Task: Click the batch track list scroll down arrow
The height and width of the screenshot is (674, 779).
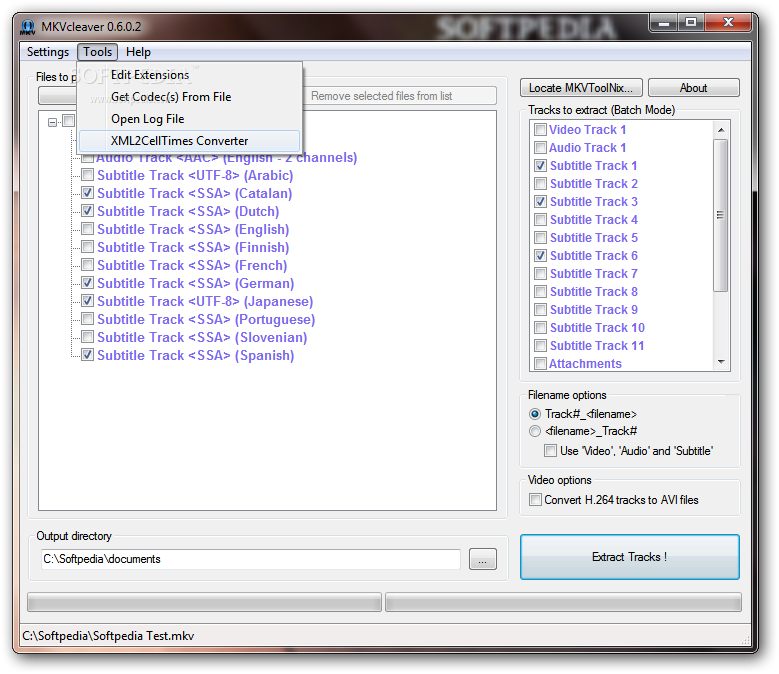Action: pos(721,362)
